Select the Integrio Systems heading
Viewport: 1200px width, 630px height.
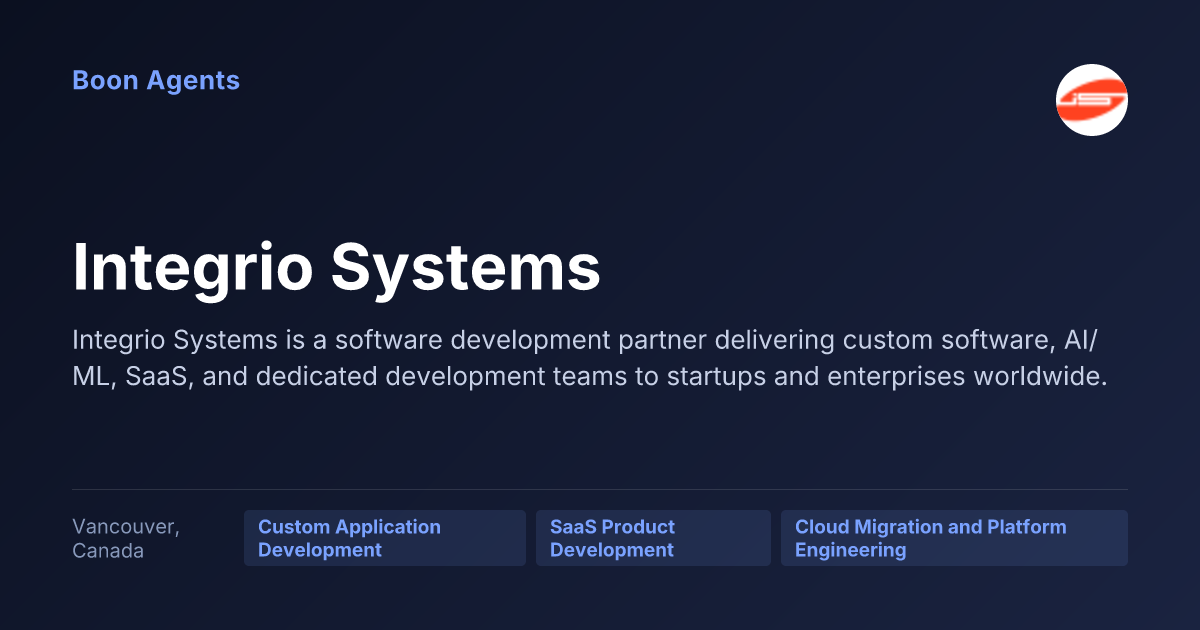[x=336, y=267]
